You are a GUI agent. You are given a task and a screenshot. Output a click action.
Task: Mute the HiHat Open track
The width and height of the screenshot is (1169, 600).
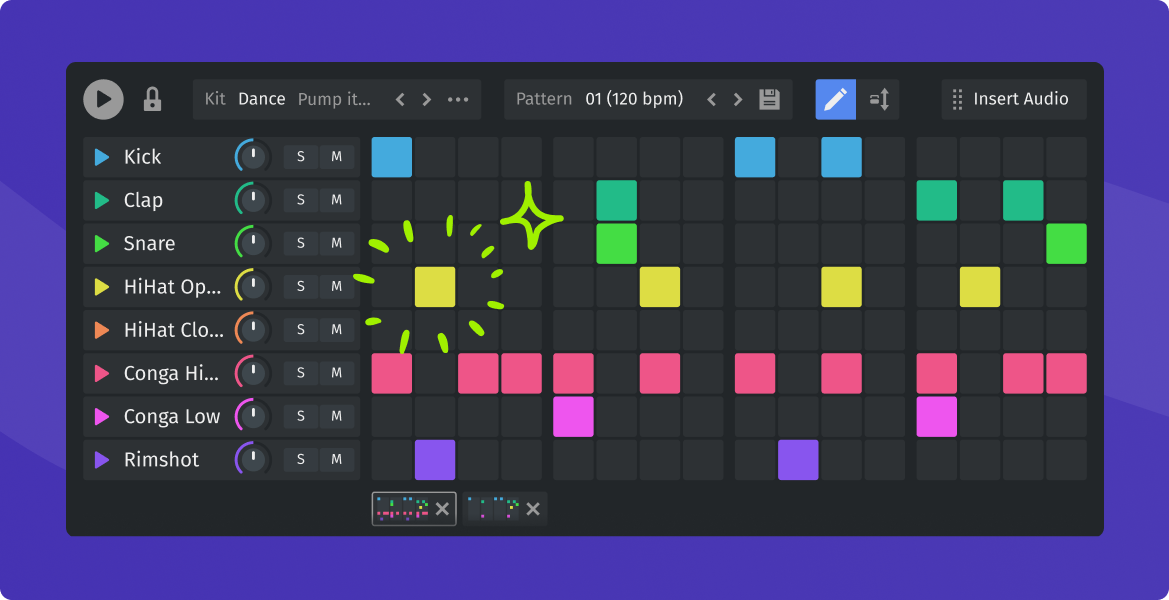[x=337, y=287]
